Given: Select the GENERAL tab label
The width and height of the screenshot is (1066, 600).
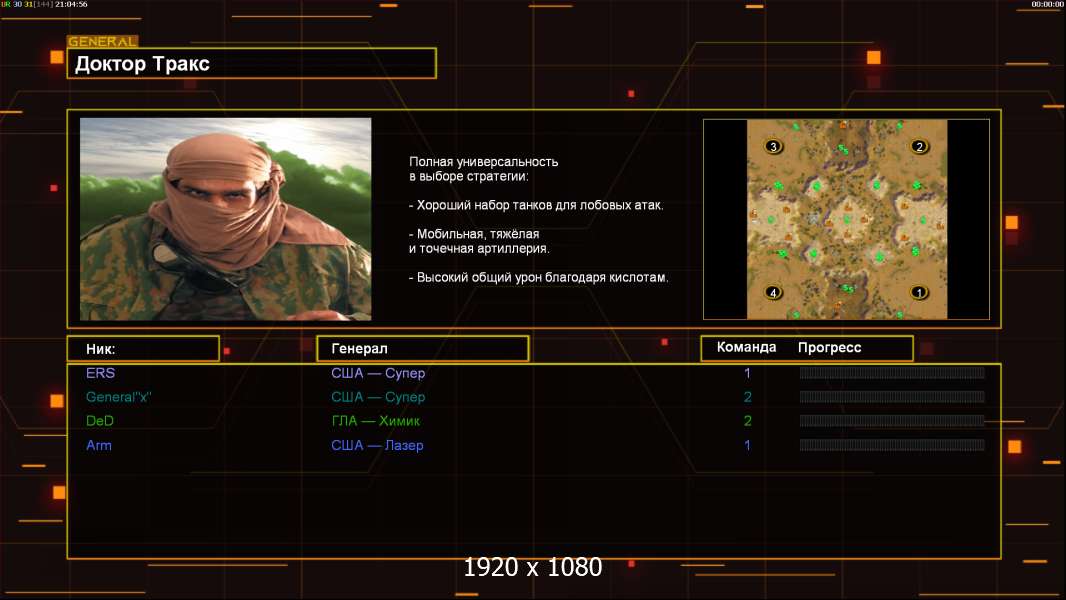Looking at the screenshot, I should (x=102, y=42).
